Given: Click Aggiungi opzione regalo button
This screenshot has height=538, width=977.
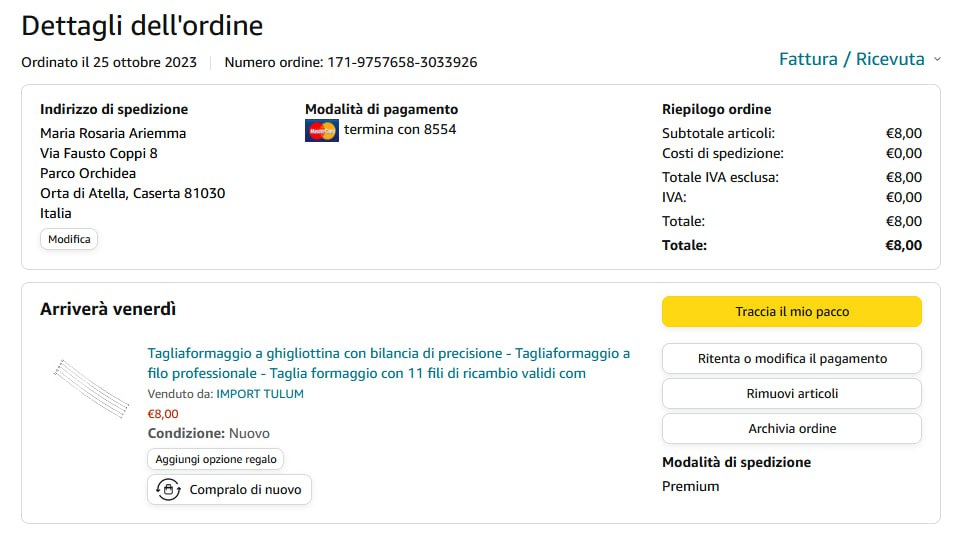Looking at the screenshot, I should point(216,459).
